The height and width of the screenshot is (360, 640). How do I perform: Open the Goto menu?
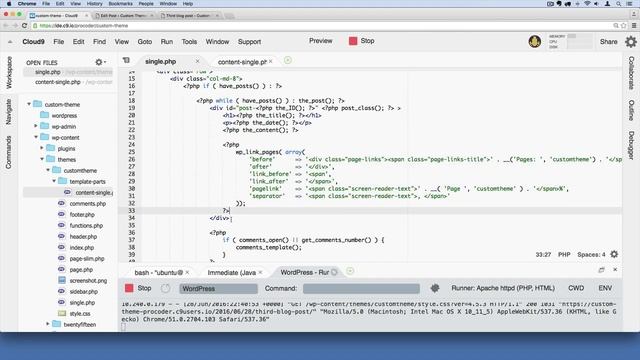point(144,42)
